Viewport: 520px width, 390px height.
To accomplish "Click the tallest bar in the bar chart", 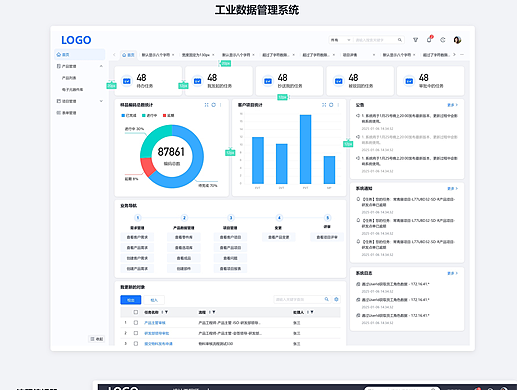I will [x=306, y=149].
